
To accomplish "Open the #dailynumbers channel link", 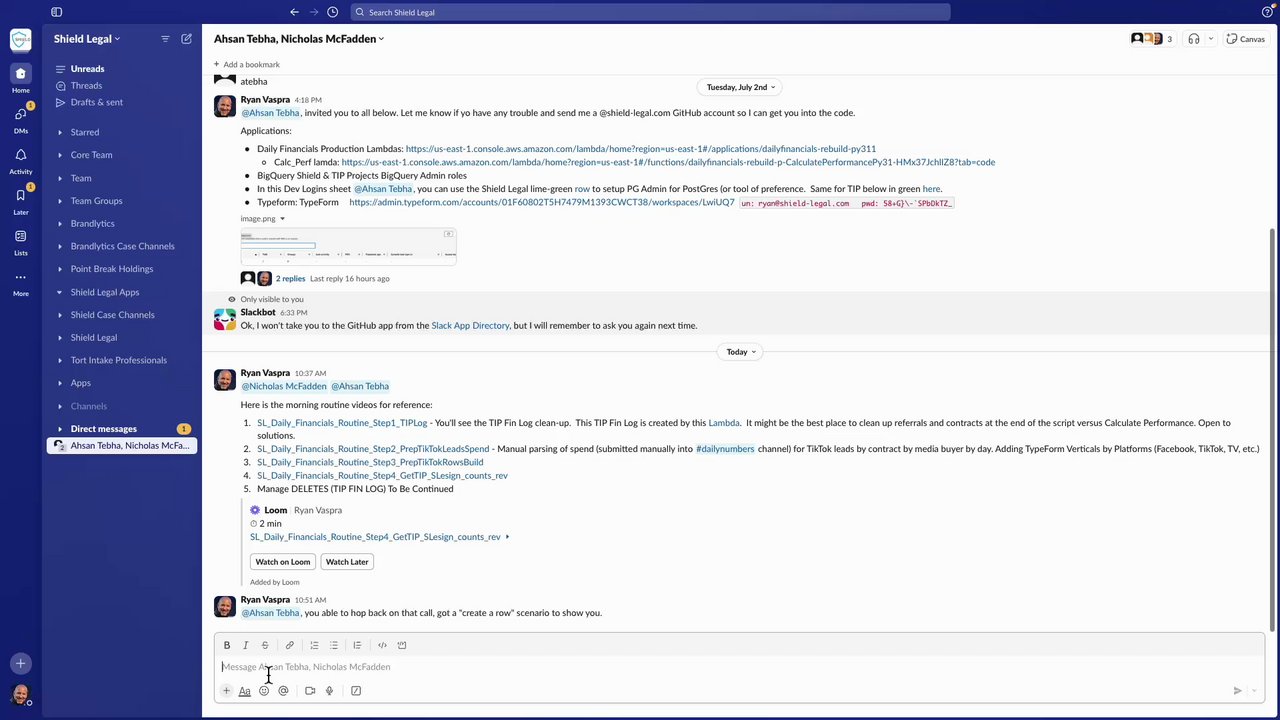I will click(725, 449).
